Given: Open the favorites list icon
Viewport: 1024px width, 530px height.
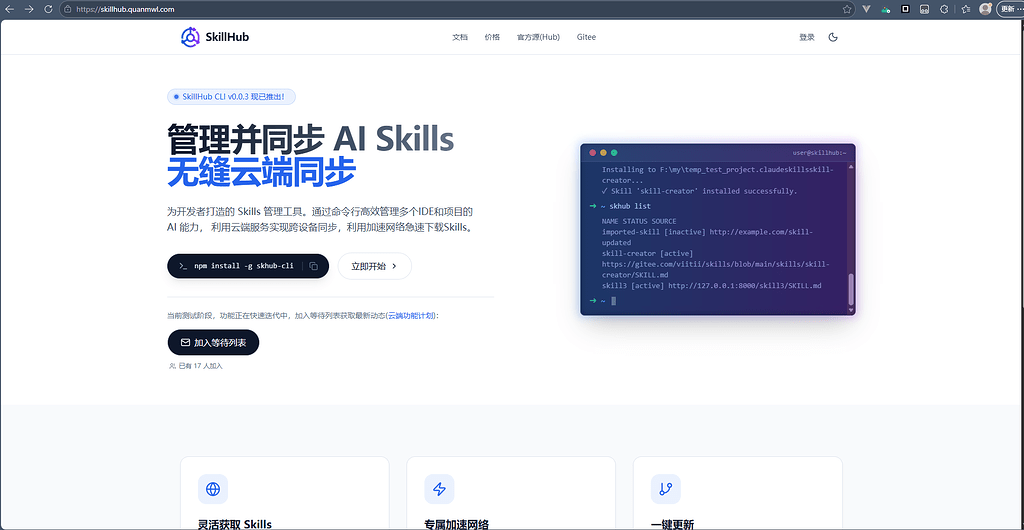Looking at the screenshot, I should coord(966,9).
